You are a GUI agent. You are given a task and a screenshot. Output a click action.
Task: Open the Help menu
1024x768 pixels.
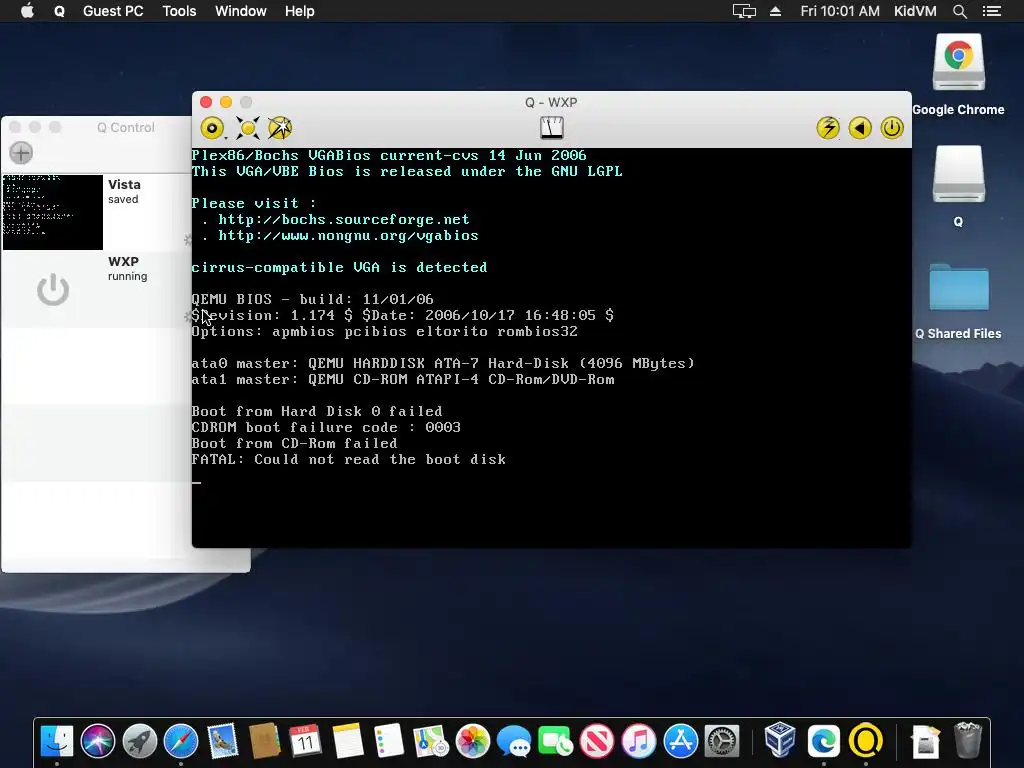(300, 11)
